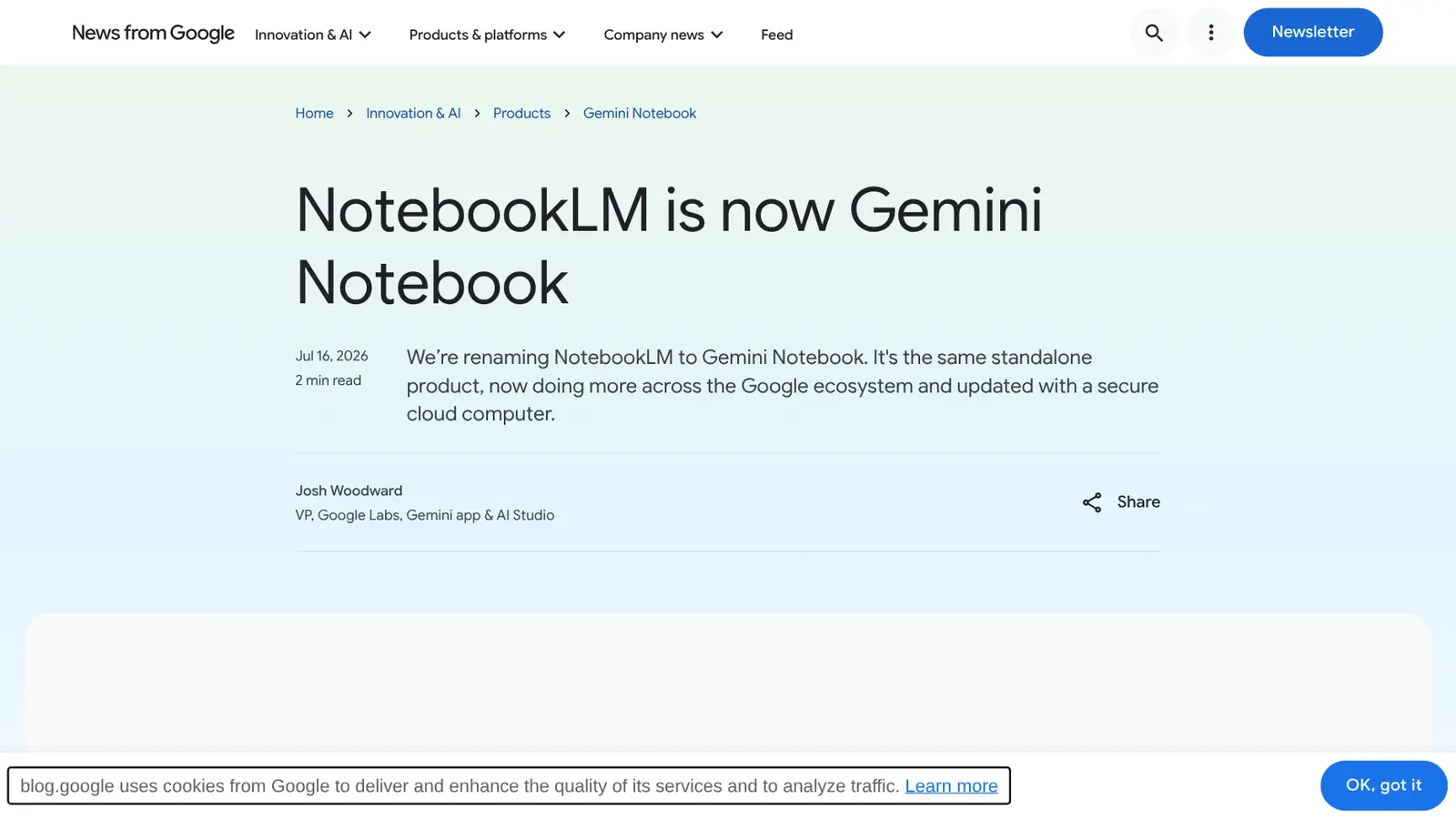The height and width of the screenshot is (819, 1456).
Task: Click the News from Google logo
Action: (x=153, y=33)
